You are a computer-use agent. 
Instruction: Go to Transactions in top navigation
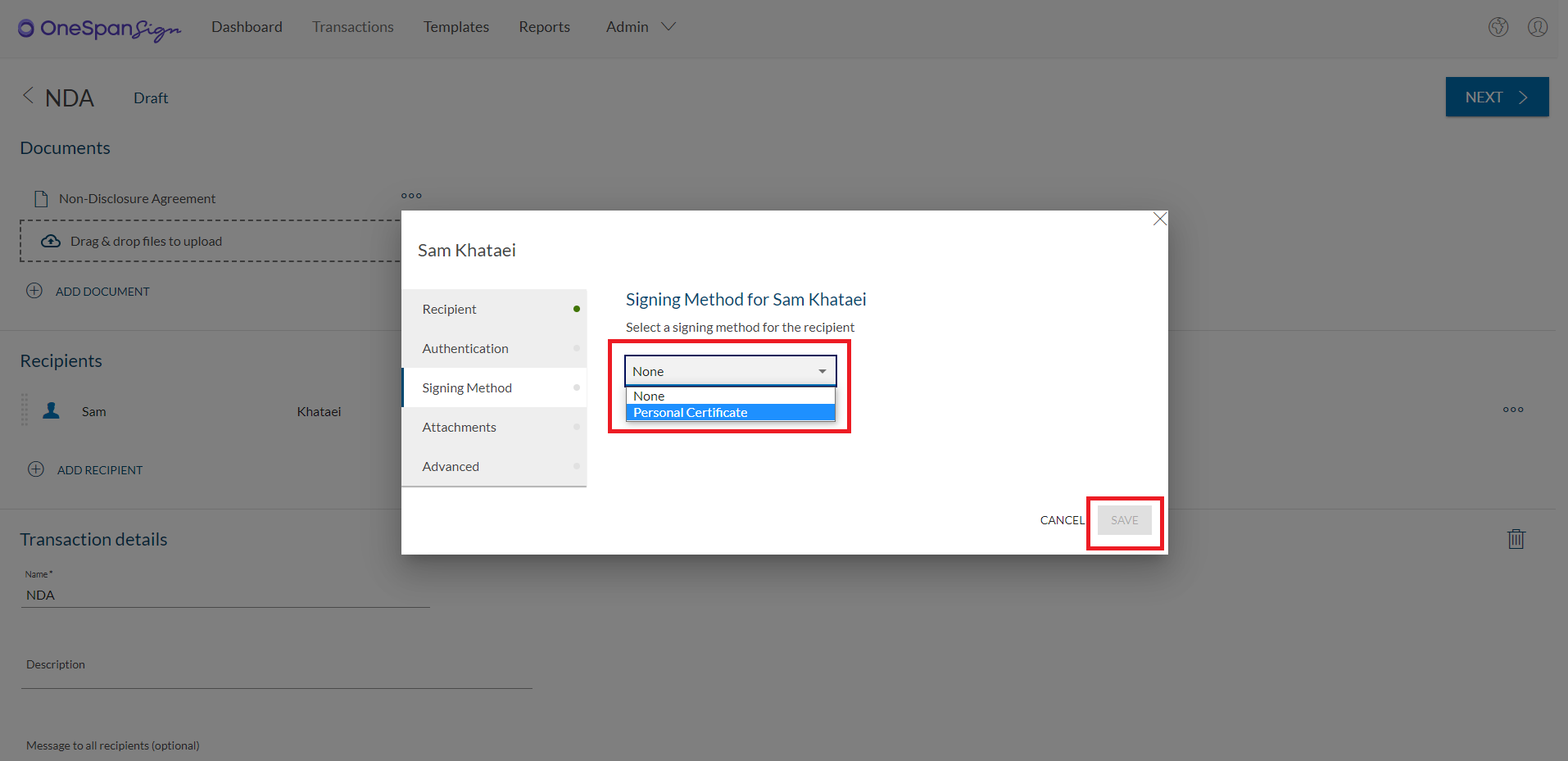[353, 26]
